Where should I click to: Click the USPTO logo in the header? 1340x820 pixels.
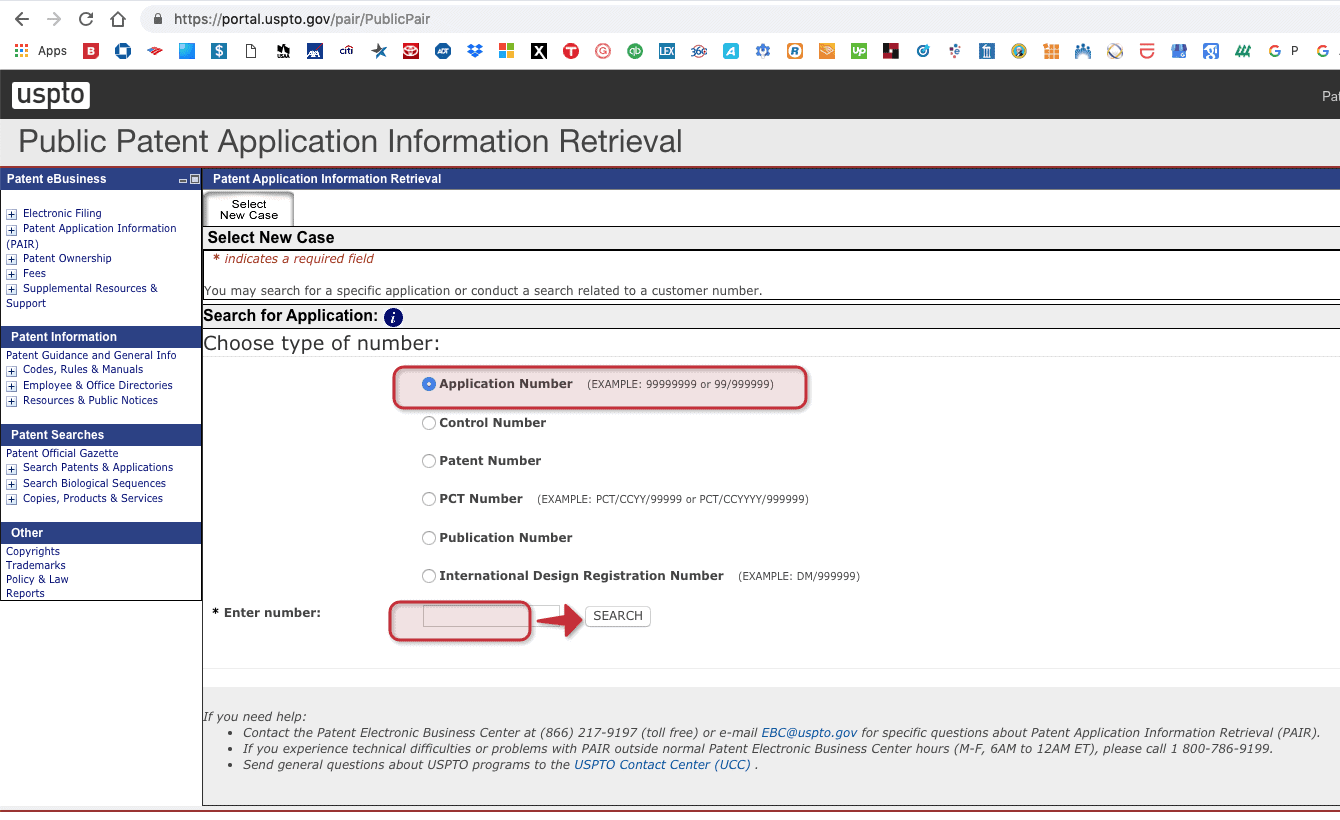[51, 95]
